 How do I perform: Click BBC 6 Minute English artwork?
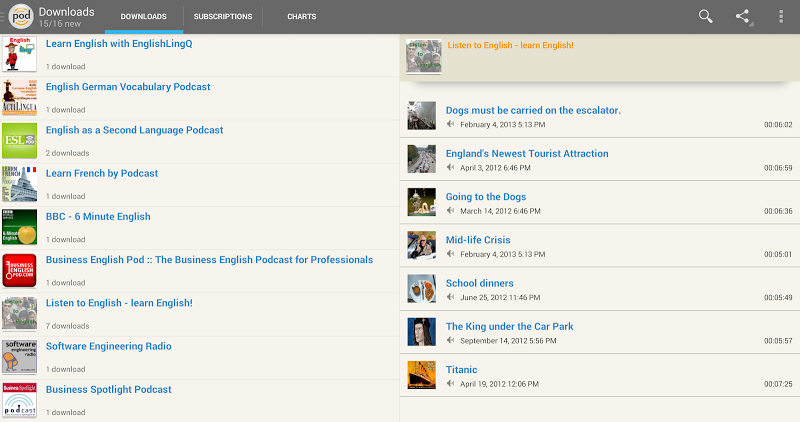(x=19, y=227)
